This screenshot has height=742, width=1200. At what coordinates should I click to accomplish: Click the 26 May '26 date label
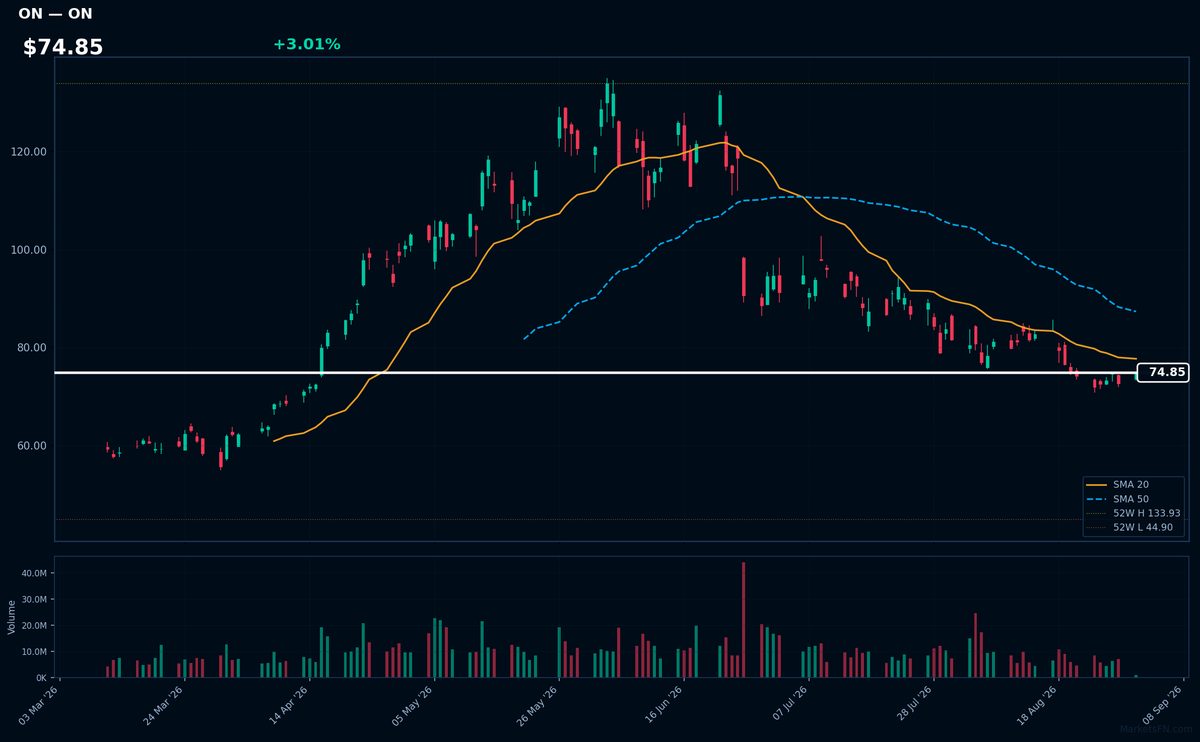[x=538, y=704]
